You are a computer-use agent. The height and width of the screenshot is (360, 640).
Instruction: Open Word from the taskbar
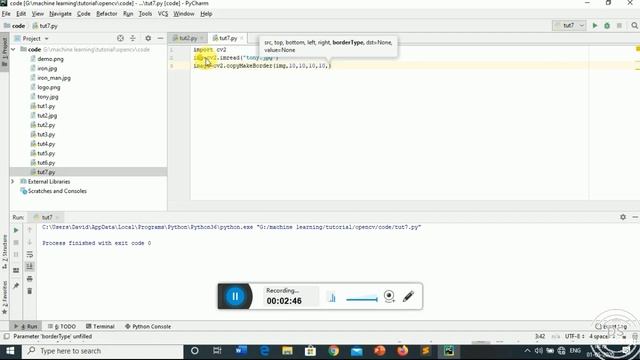tap(241, 351)
